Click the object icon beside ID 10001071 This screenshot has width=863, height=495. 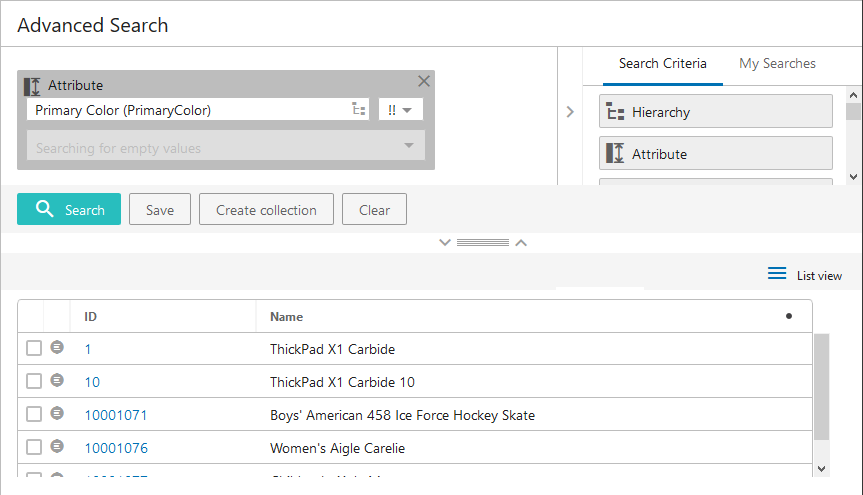pyautogui.click(x=57, y=414)
